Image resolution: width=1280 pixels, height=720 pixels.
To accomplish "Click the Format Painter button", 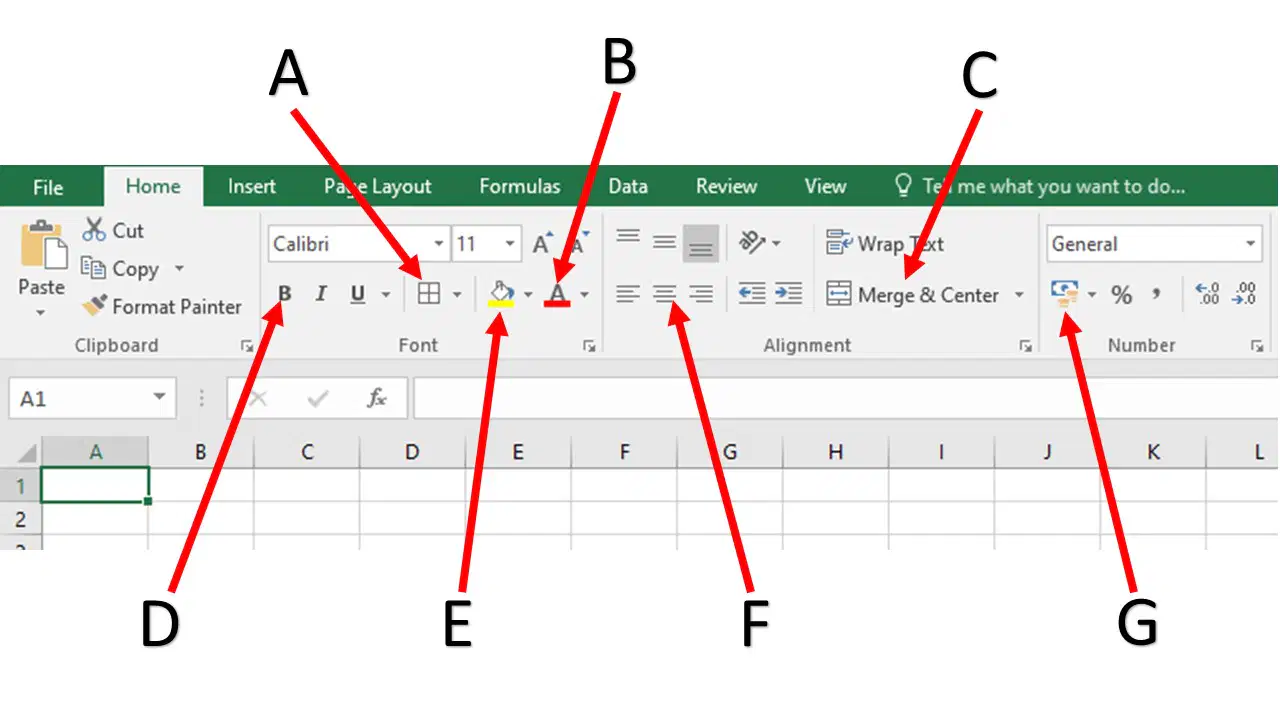I will tap(162, 307).
